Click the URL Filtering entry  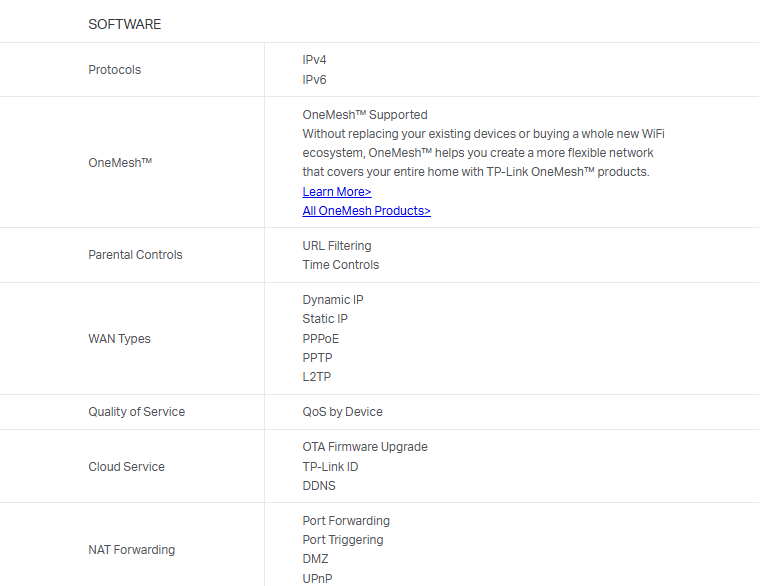tap(337, 246)
